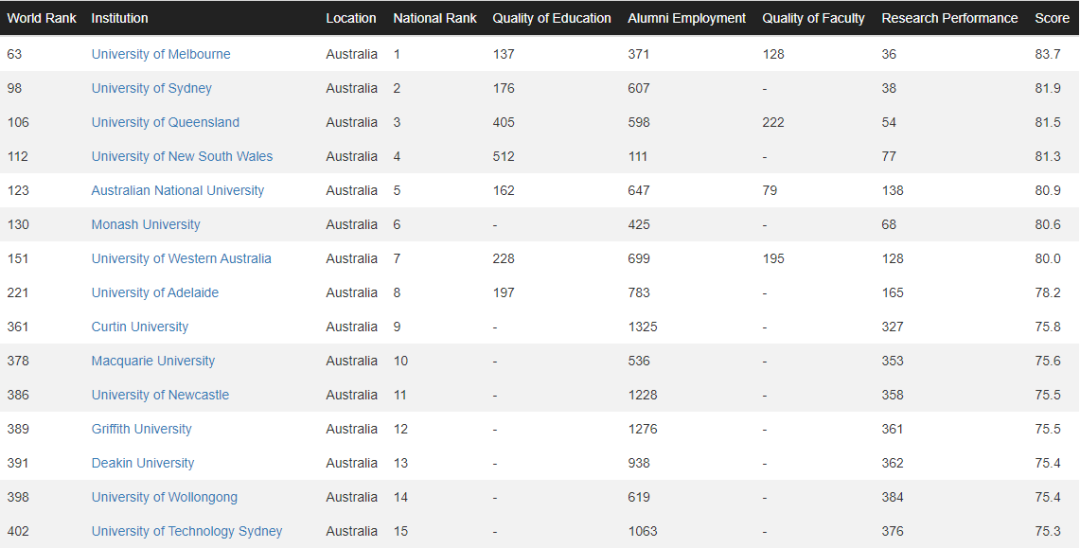Open the Deakin University link
This screenshot has width=1080, height=548.
coord(142,462)
